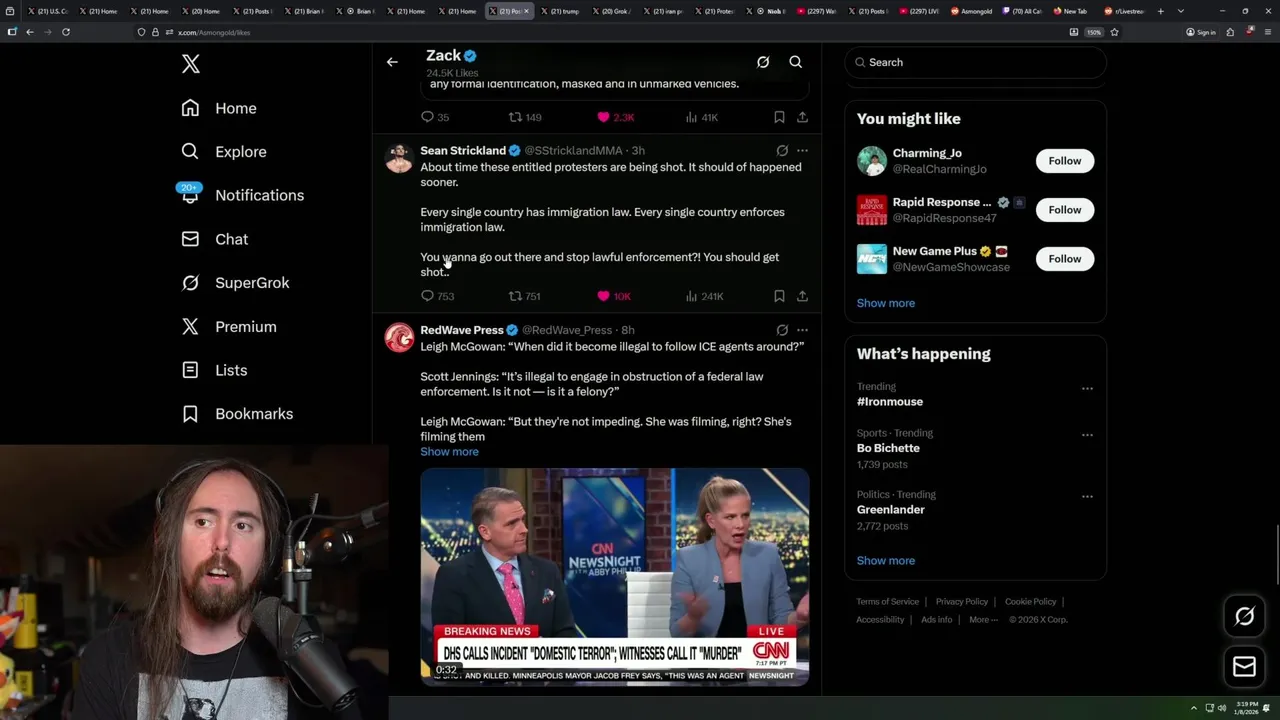Open more options for Greenlander trend

point(1087,497)
